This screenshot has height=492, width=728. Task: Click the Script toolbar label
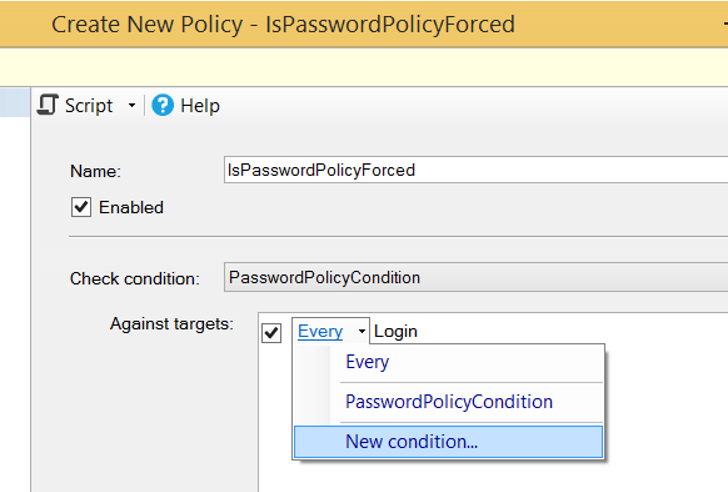pos(89,106)
